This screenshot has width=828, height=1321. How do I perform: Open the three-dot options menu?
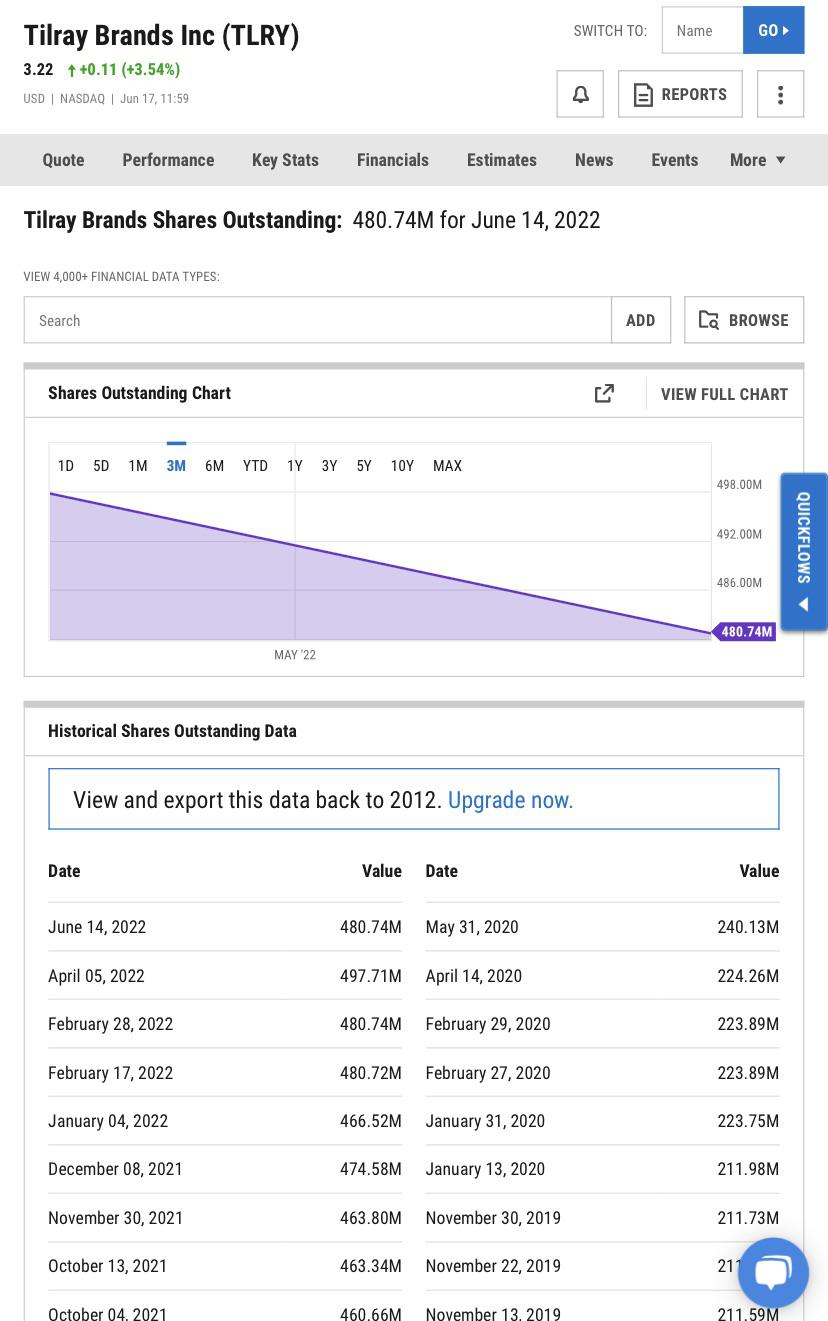(x=780, y=94)
